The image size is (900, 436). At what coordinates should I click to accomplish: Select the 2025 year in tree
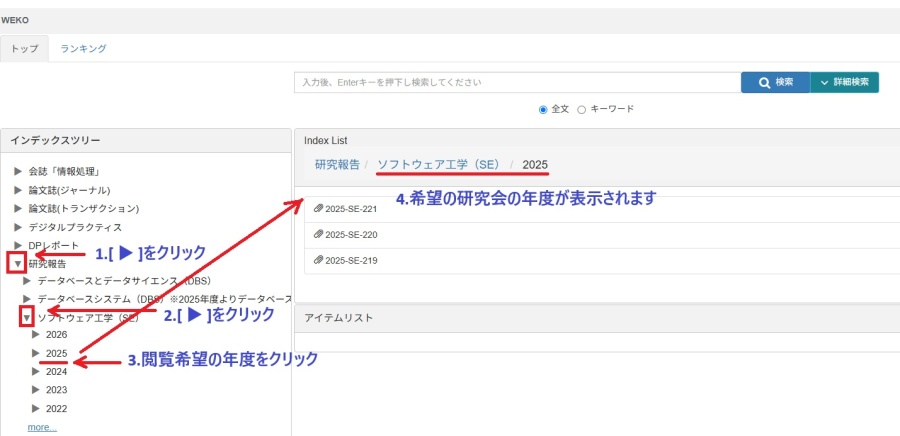56,353
